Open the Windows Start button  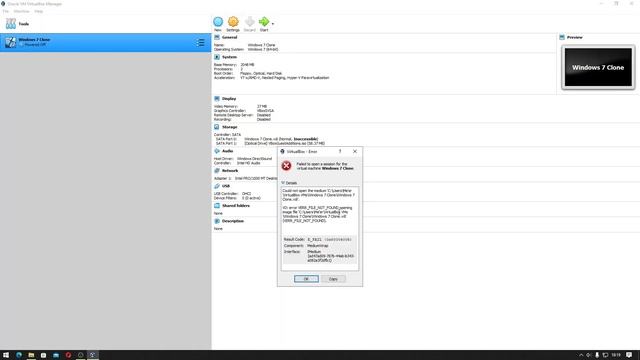[x=6, y=355]
